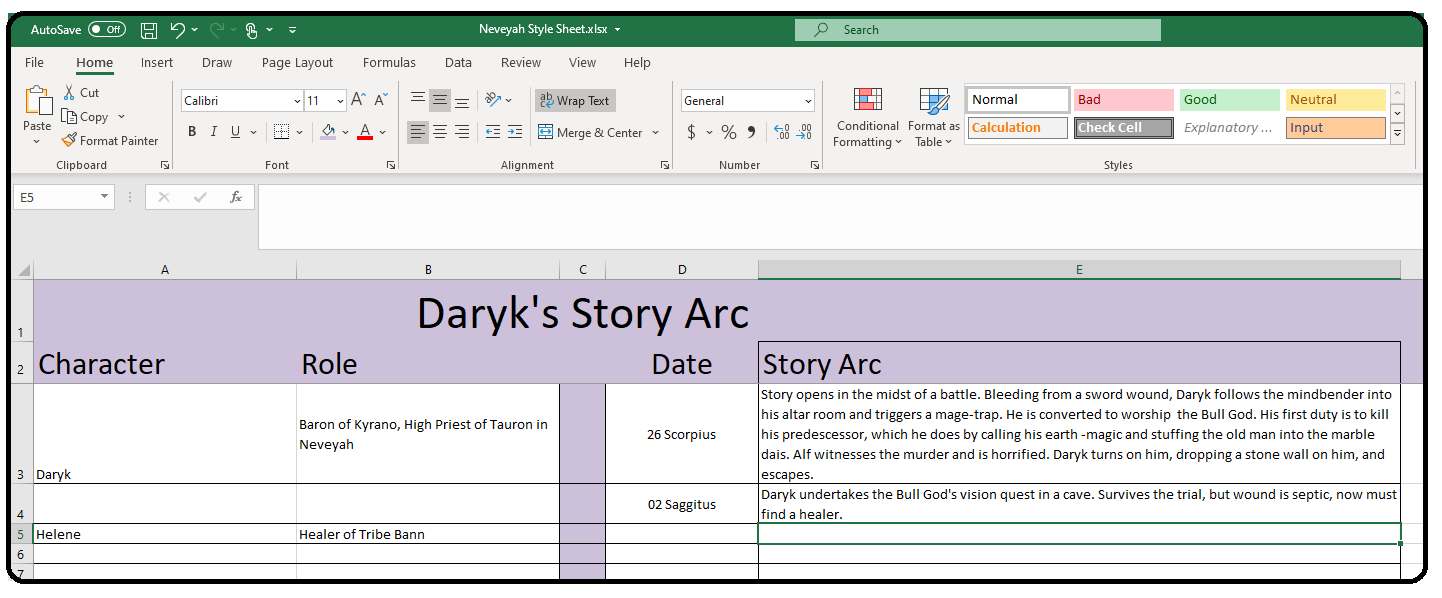Click the Percent Style icon

[x=729, y=132]
